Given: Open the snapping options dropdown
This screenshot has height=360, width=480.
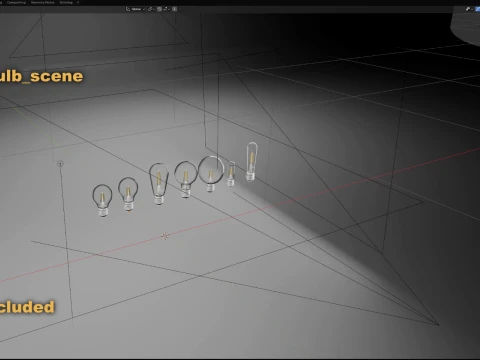Looking at the screenshot, I should coord(166,9).
